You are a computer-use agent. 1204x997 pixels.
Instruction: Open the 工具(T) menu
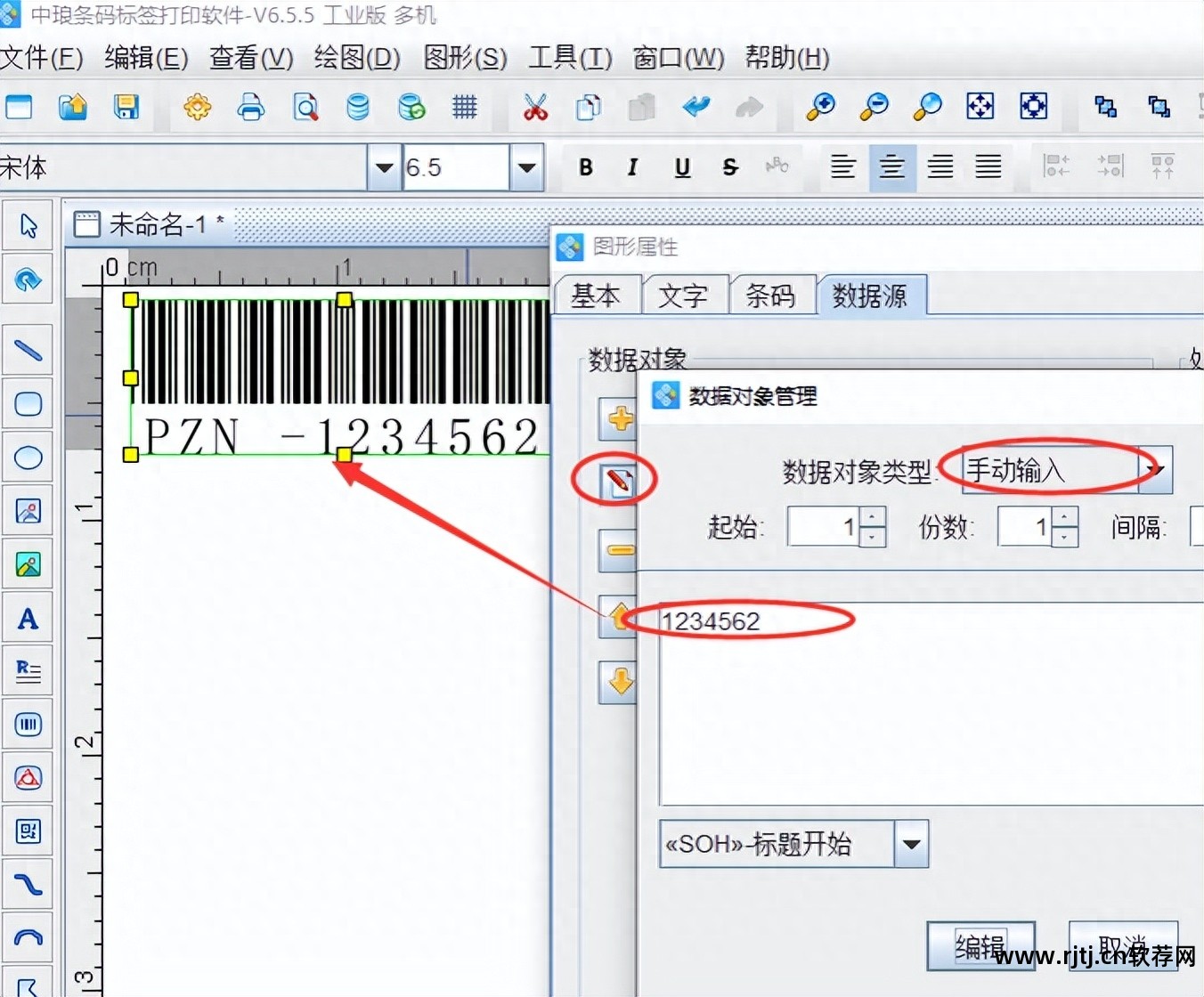[x=570, y=58]
